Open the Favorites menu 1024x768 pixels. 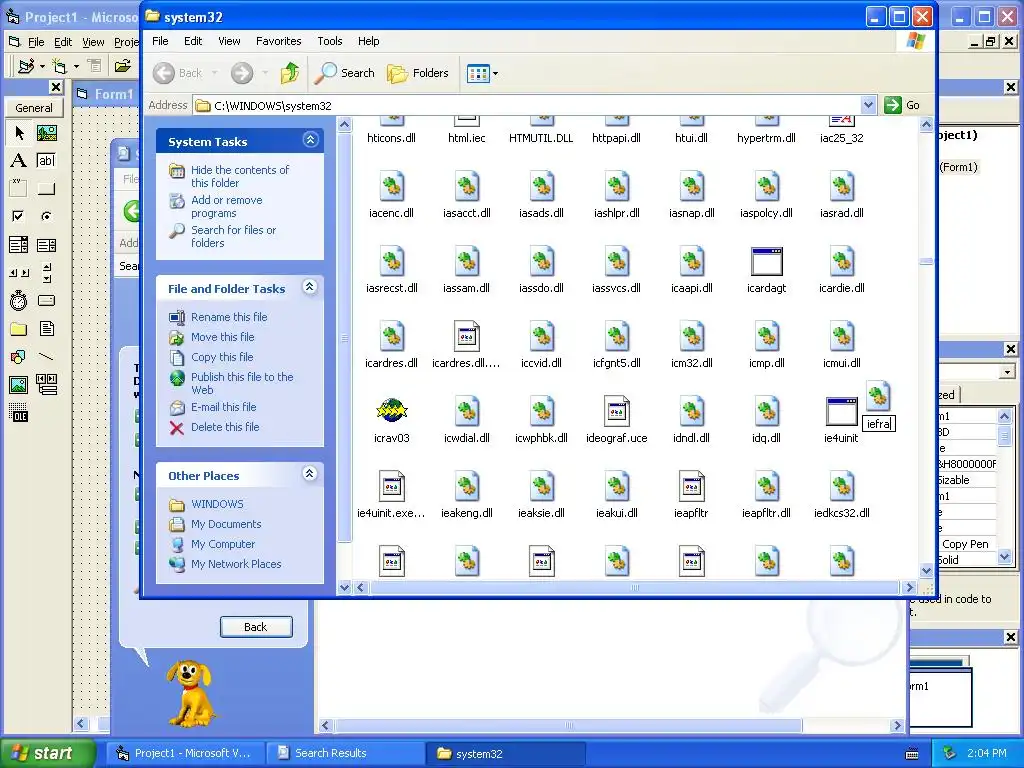click(278, 41)
